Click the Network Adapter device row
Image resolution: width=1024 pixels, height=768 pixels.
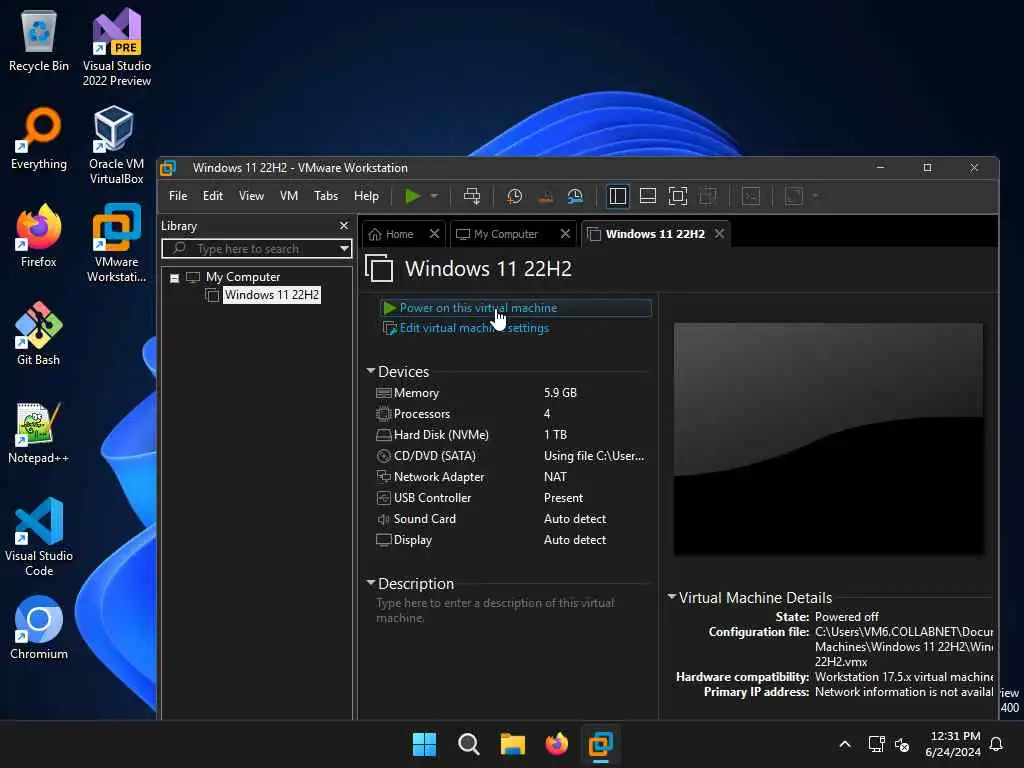511,477
